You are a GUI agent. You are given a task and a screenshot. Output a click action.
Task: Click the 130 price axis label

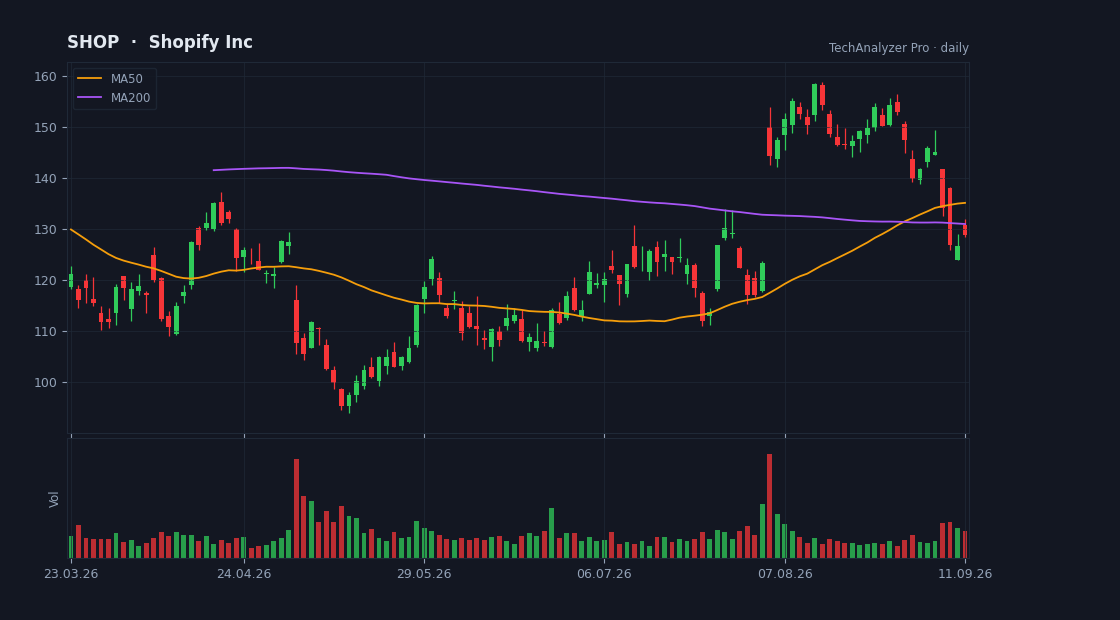point(46,229)
